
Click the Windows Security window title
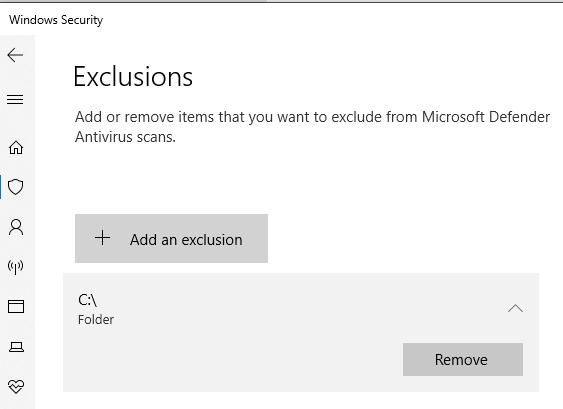[56, 20]
